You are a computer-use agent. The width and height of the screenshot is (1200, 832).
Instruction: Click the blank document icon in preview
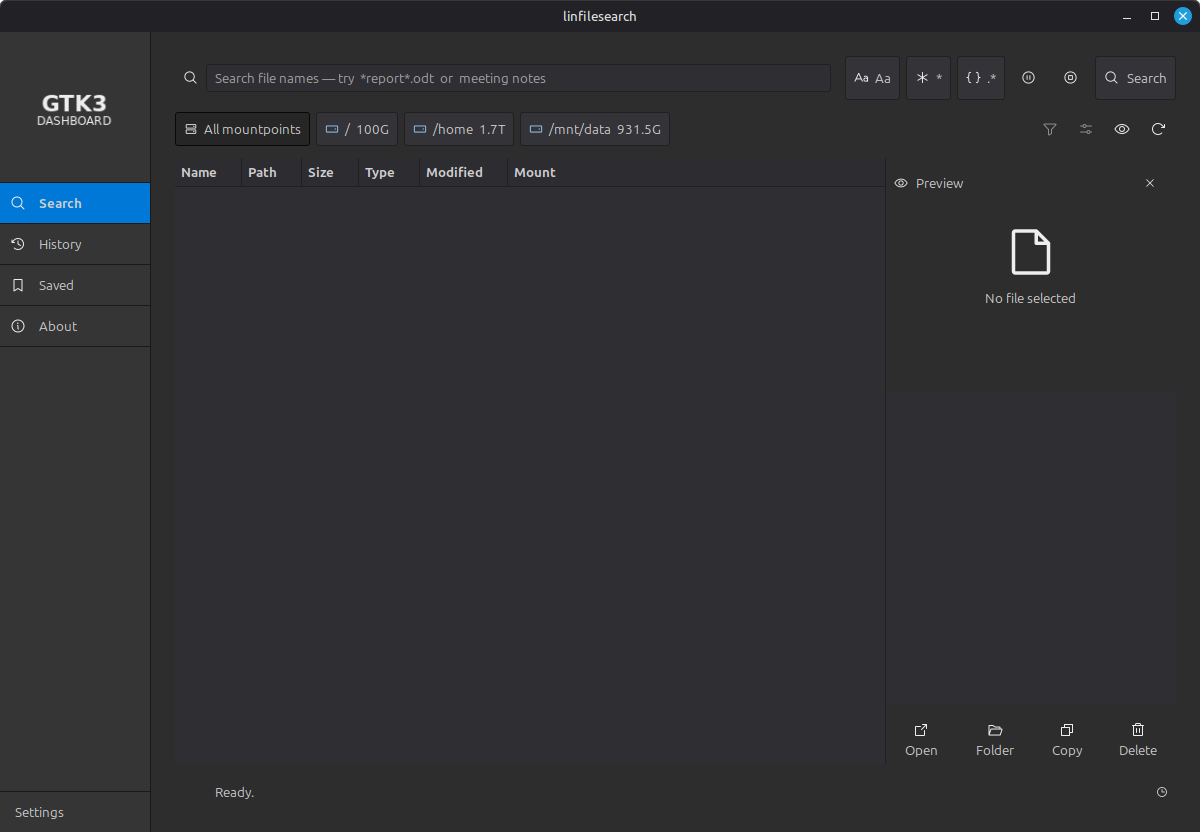(1030, 252)
